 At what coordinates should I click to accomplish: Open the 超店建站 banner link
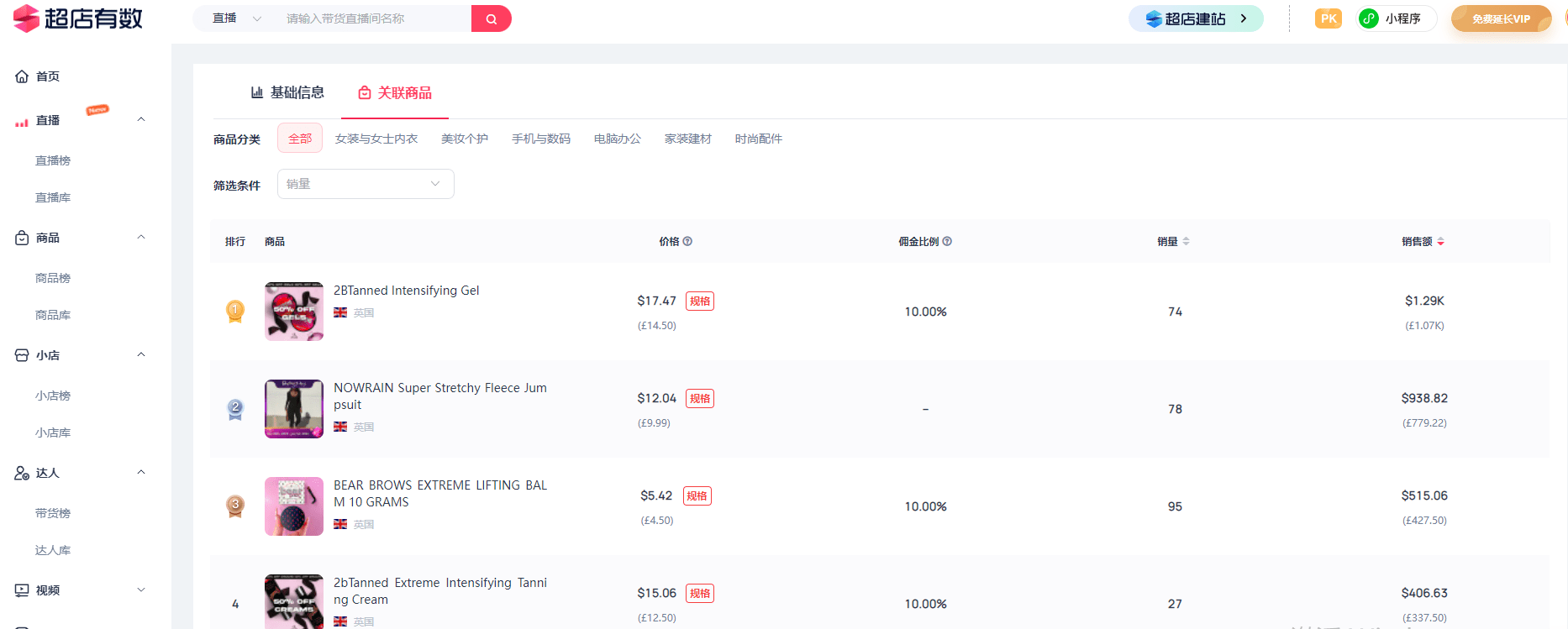[1196, 18]
